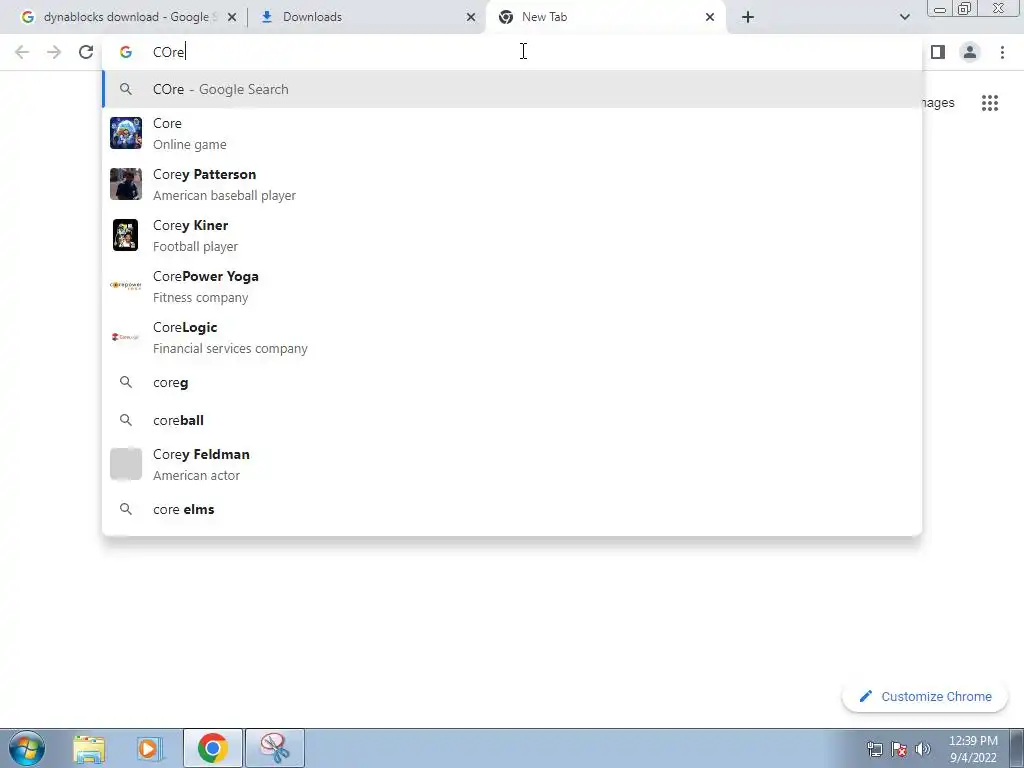Click the magnifier icon beside 'coreball'
Viewport: 1024px width, 768px height.
pyautogui.click(x=125, y=421)
